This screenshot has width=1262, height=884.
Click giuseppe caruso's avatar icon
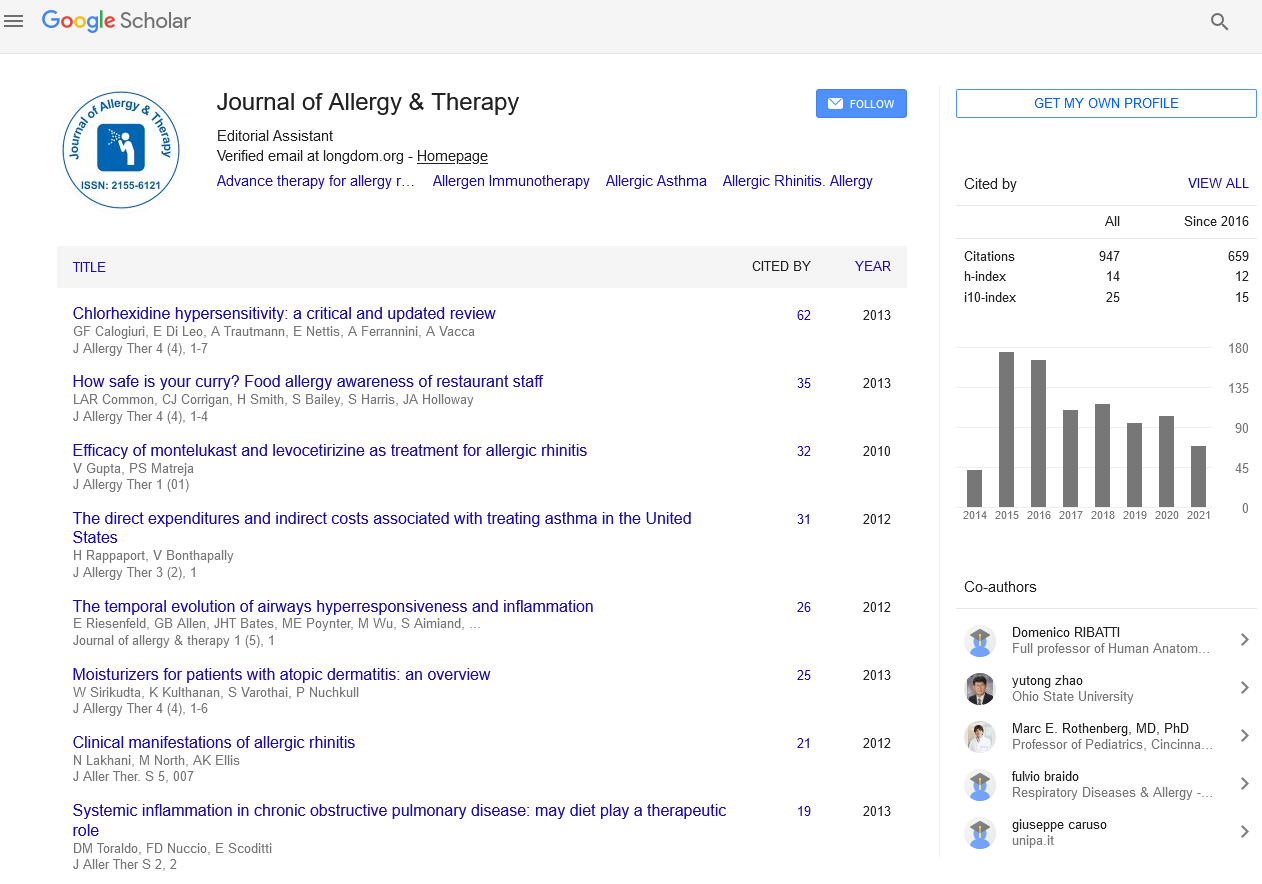980,832
